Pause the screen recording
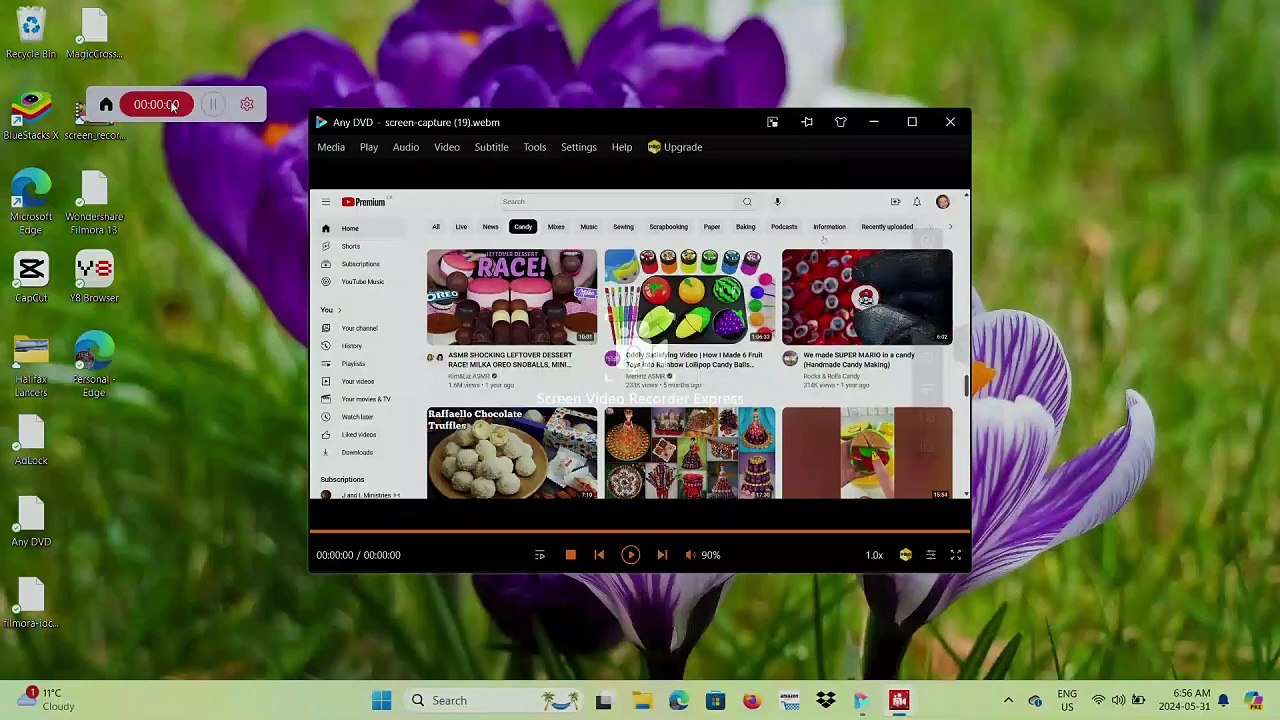1280x720 pixels. (x=213, y=104)
